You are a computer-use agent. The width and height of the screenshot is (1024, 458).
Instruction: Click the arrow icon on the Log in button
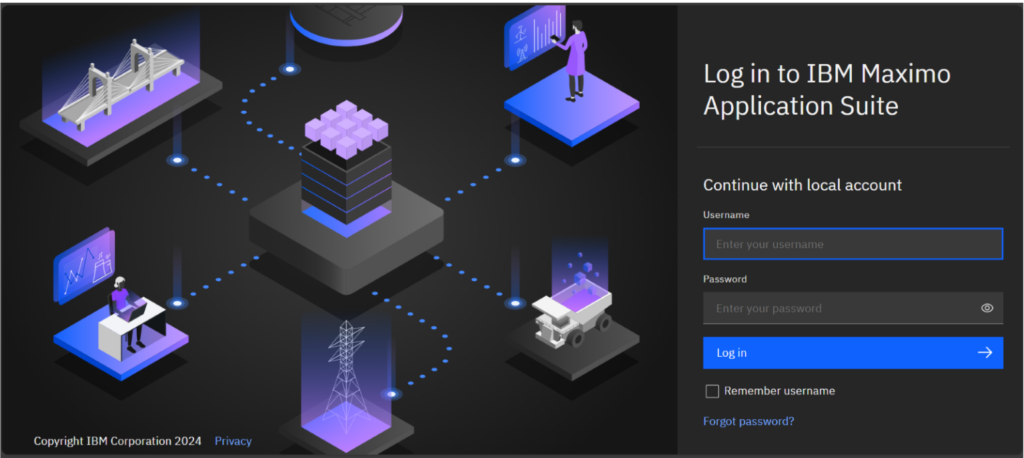pyautogui.click(x=985, y=353)
